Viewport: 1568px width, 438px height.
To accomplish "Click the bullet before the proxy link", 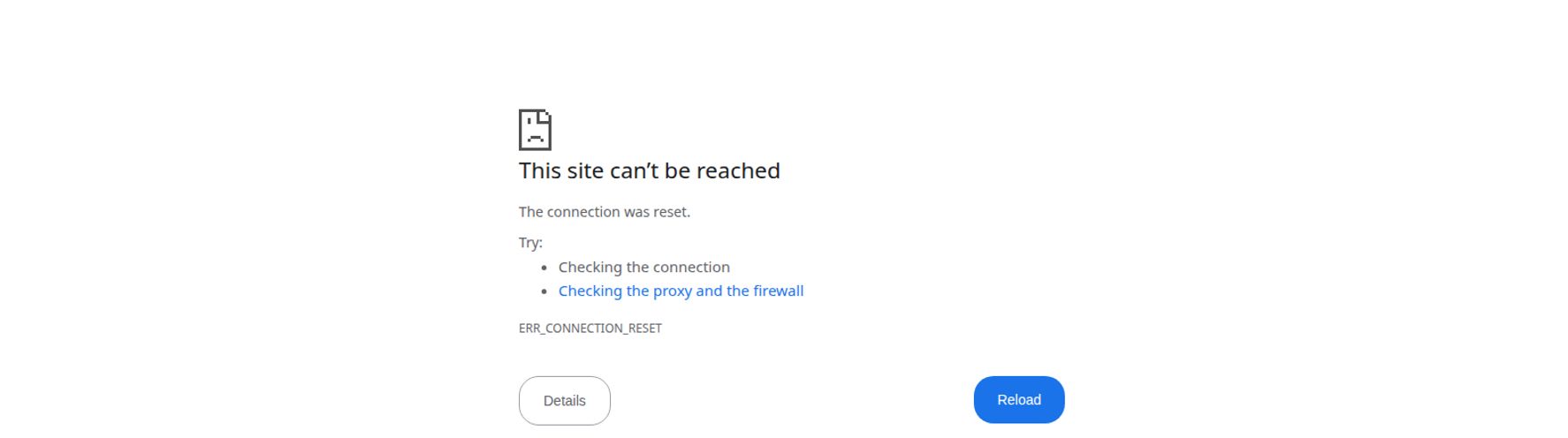I will pos(544,291).
